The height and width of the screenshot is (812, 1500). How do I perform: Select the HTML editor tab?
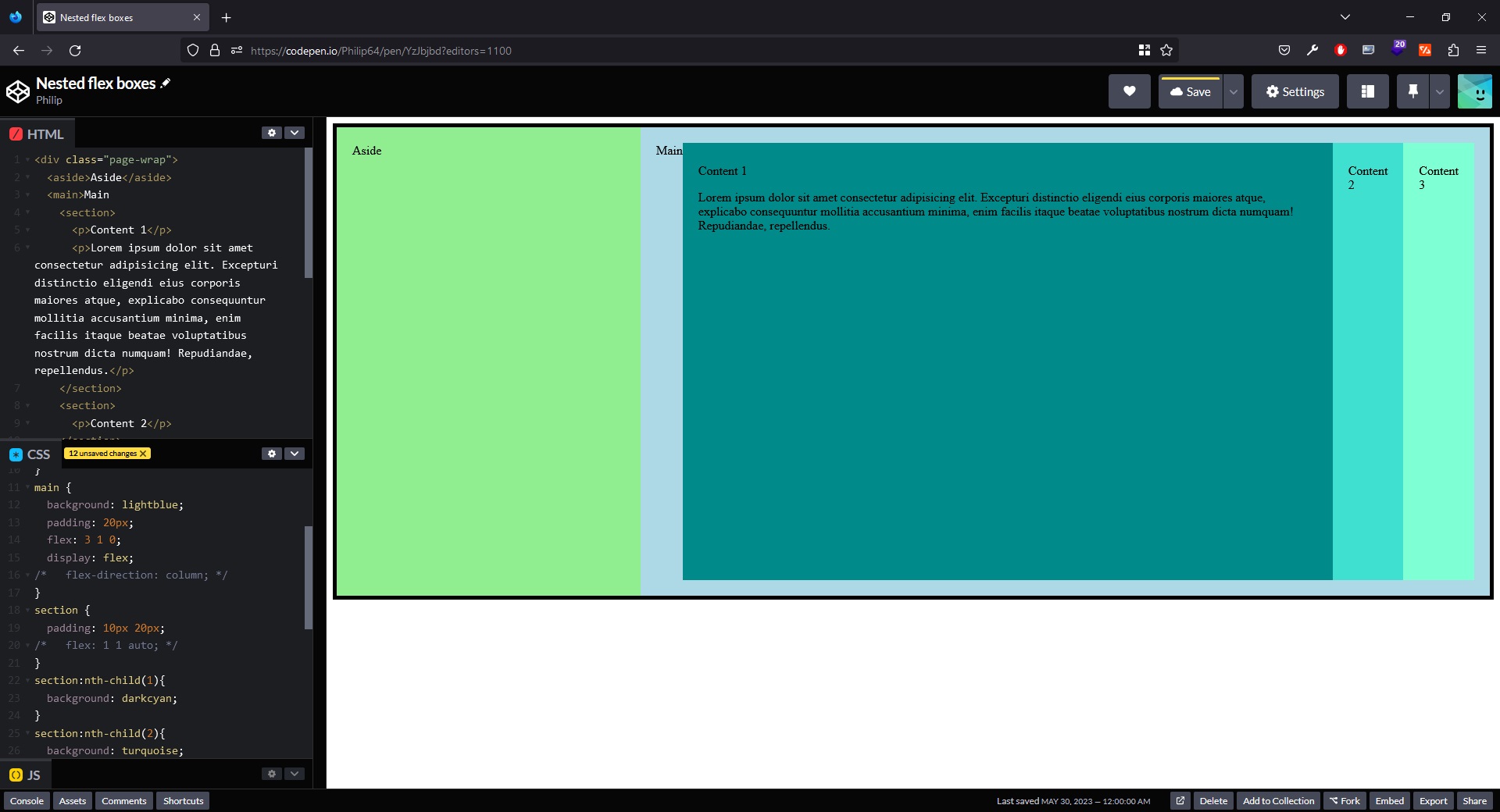click(37, 134)
